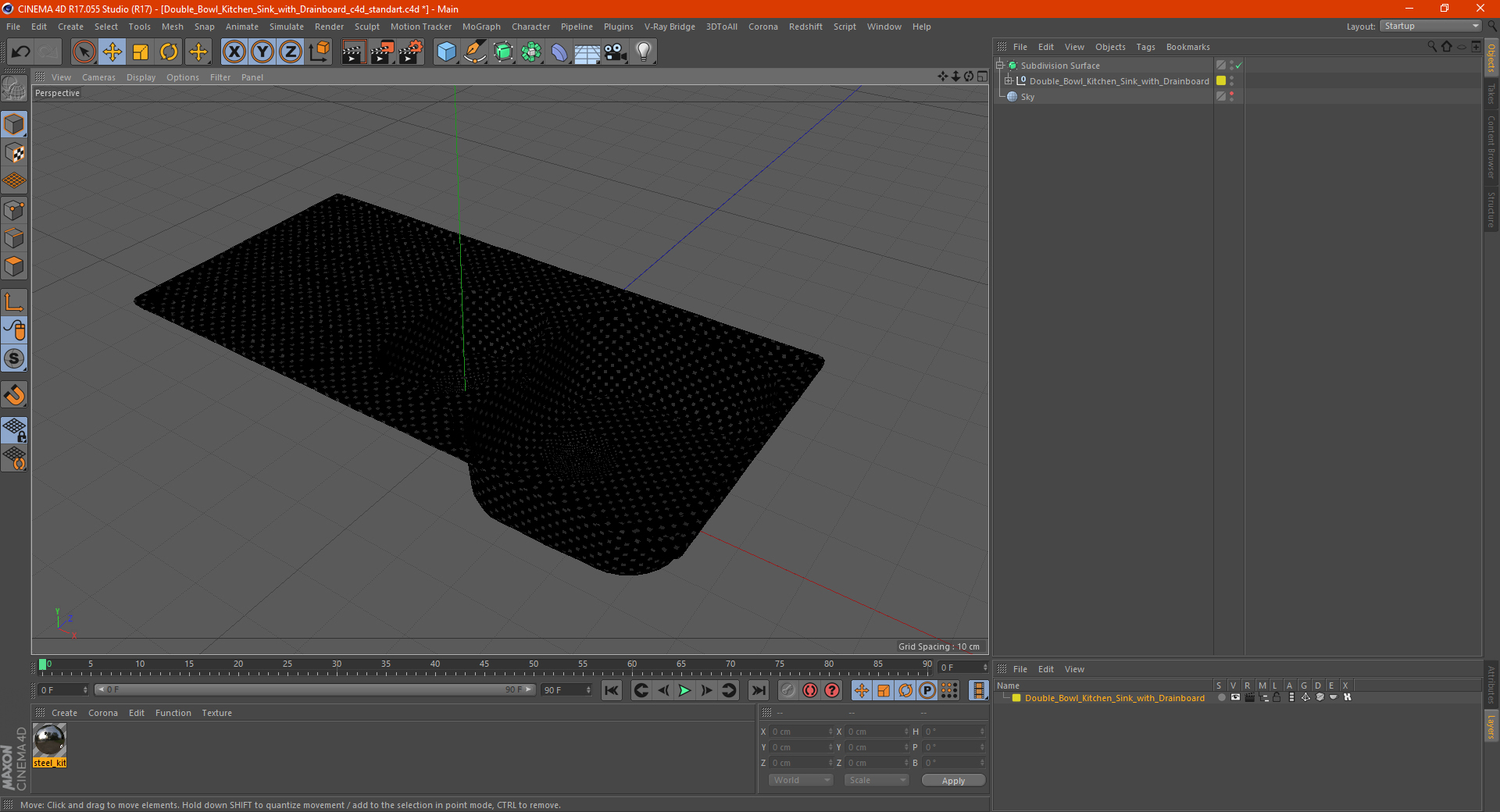Image resolution: width=1500 pixels, height=812 pixels.
Task: Switch to Polygons mode
Action: pos(14,266)
